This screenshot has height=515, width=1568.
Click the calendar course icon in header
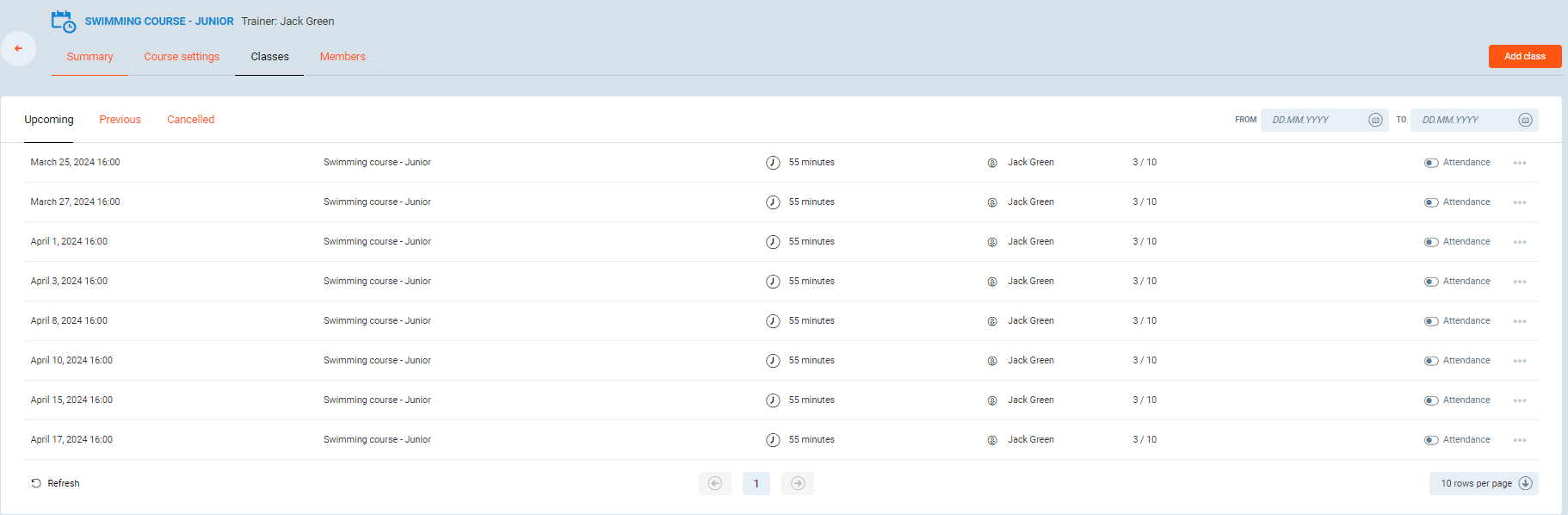[64, 22]
